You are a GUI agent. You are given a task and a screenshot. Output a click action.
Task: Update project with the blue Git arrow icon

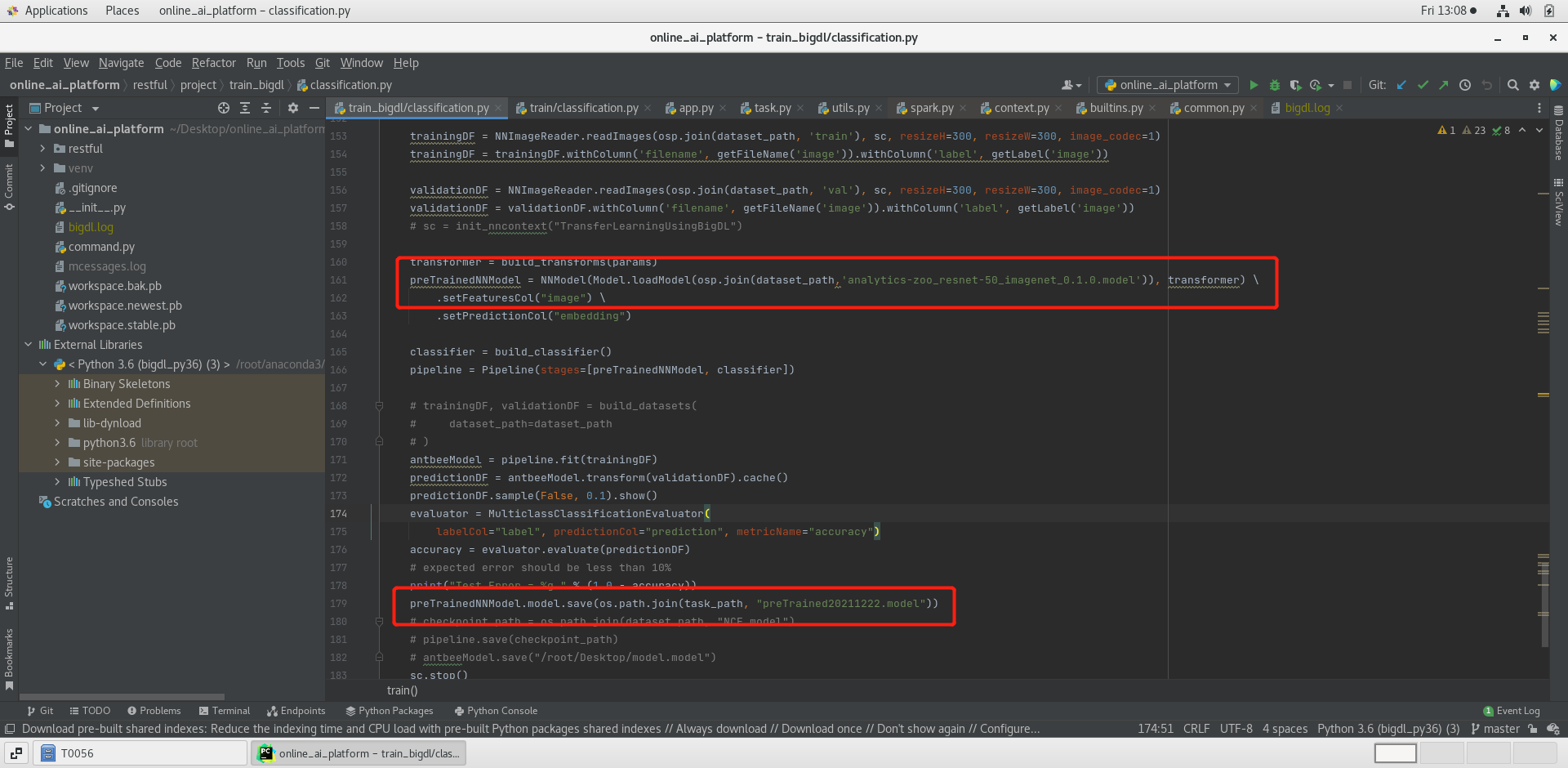[x=1401, y=84]
